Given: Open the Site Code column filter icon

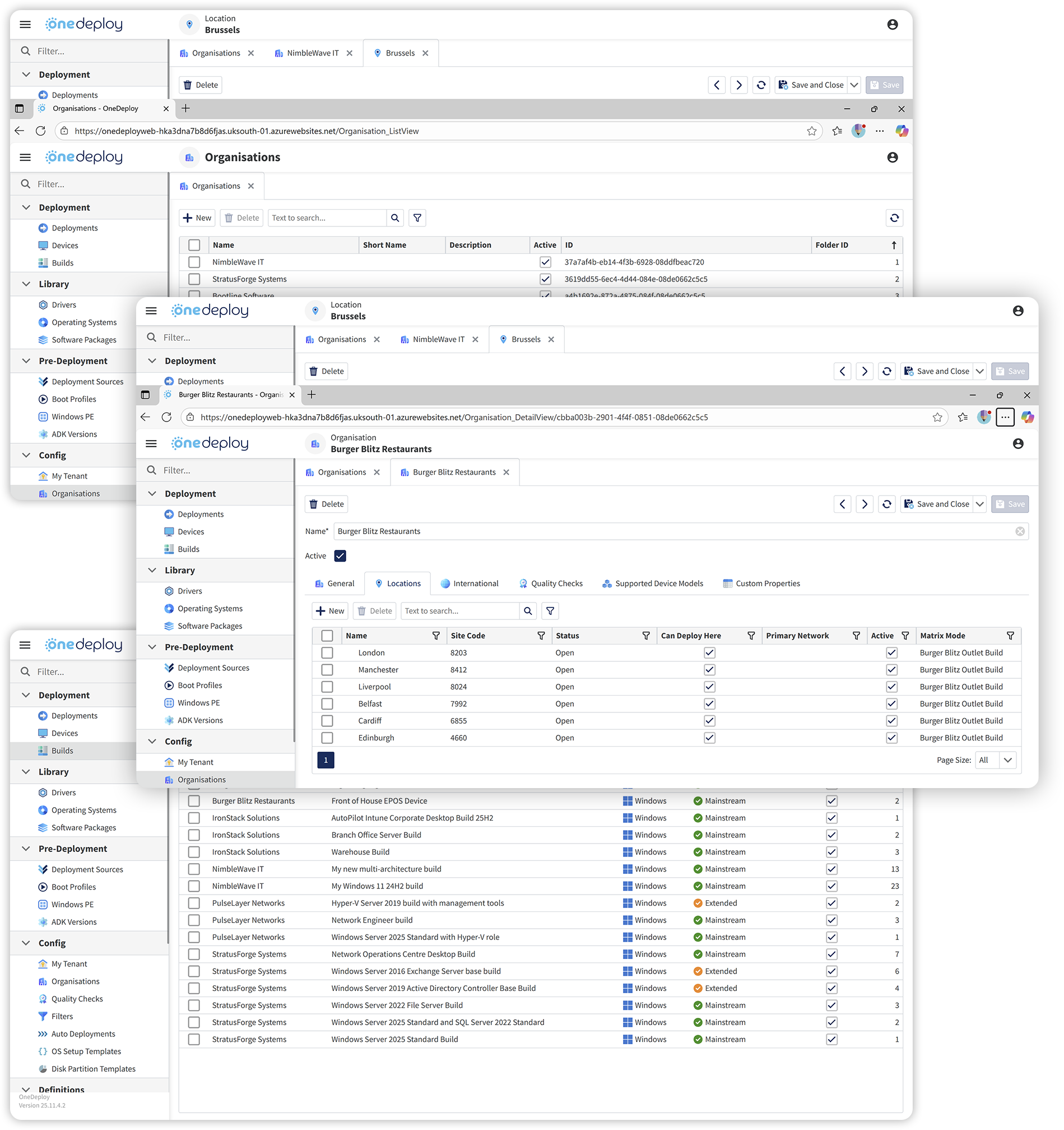Looking at the screenshot, I should click(x=541, y=636).
